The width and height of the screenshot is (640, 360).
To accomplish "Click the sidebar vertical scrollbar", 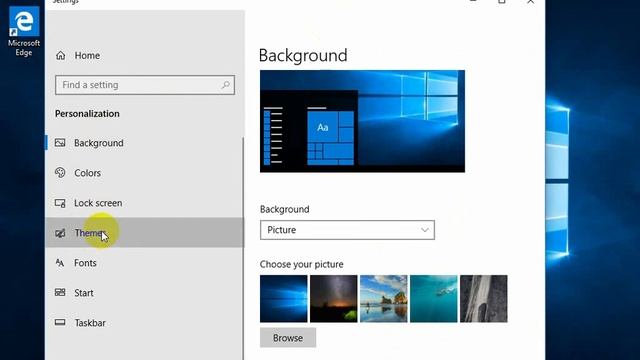I will coord(243,248).
